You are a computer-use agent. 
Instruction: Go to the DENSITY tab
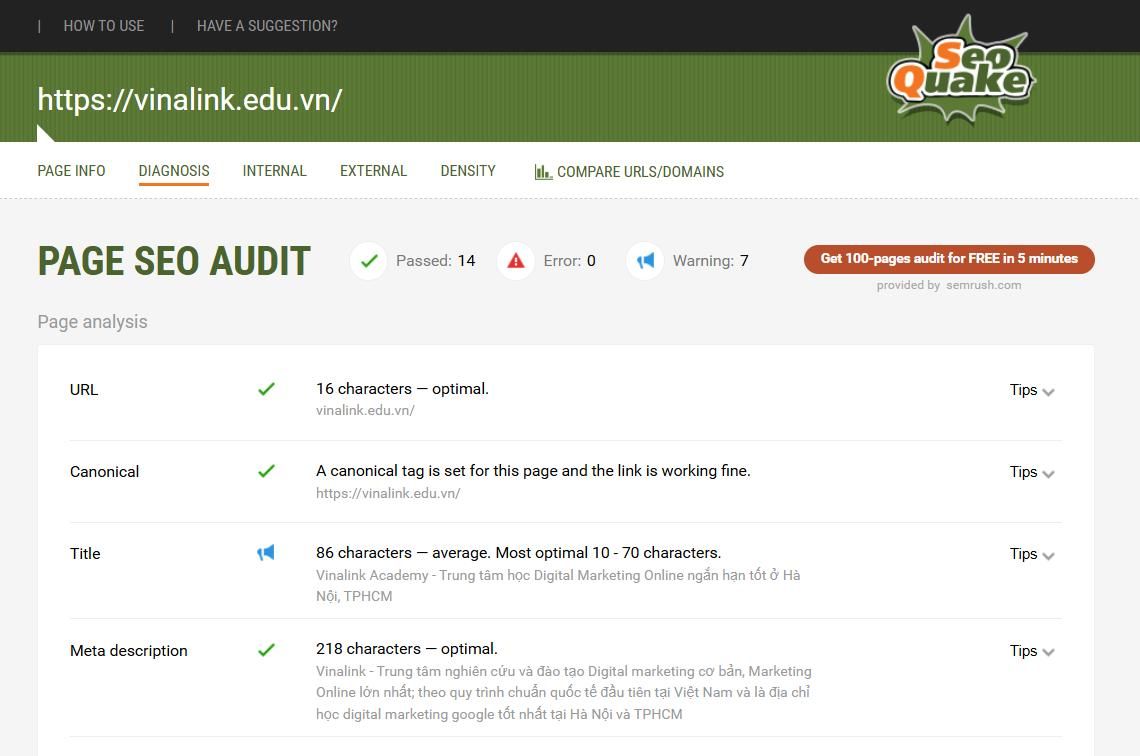[467, 171]
